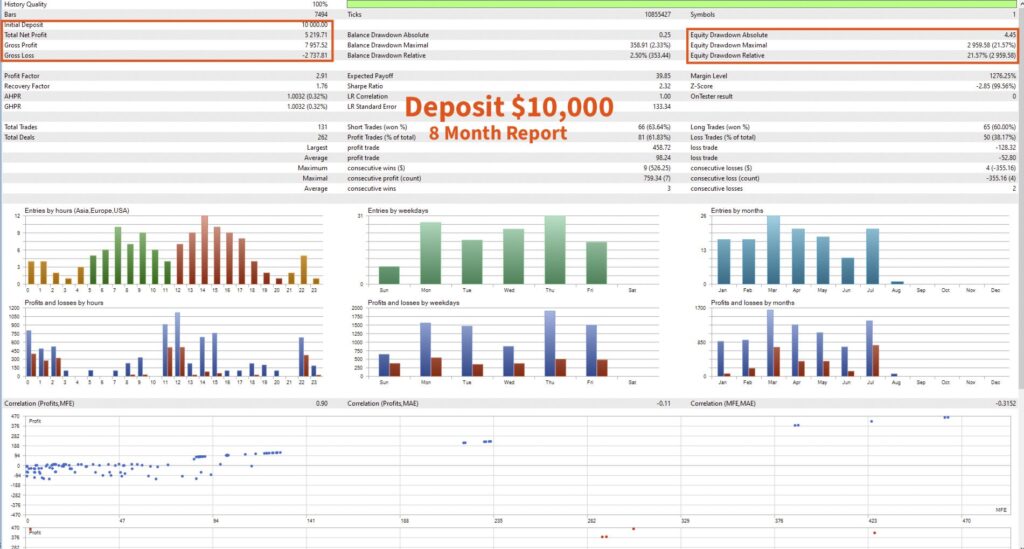Image resolution: width=1024 pixels, height=549 pixels.
Task: Click 'Profits and losses by months' chart title
Action: pos(752,303)
